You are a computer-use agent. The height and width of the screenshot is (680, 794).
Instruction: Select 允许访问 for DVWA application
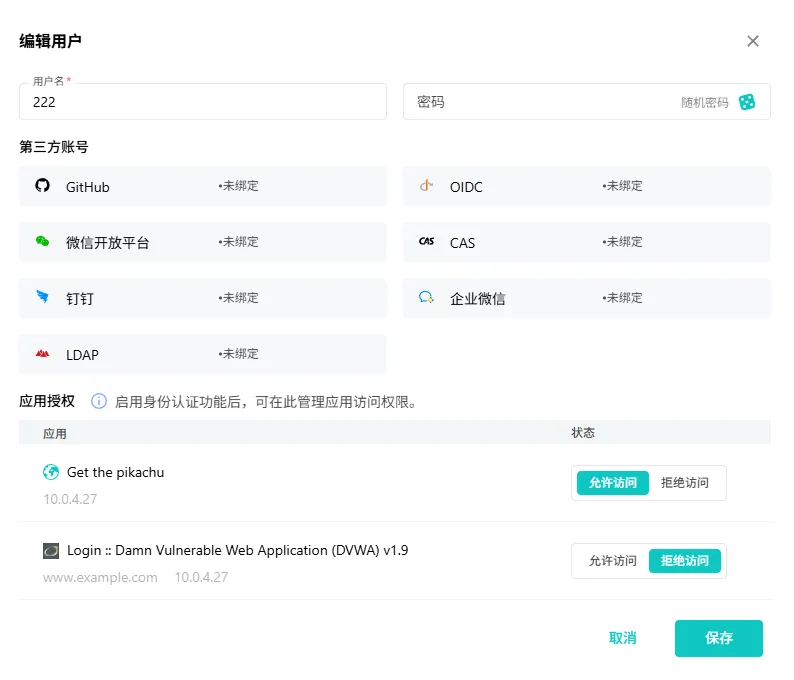tap(613, 561)
